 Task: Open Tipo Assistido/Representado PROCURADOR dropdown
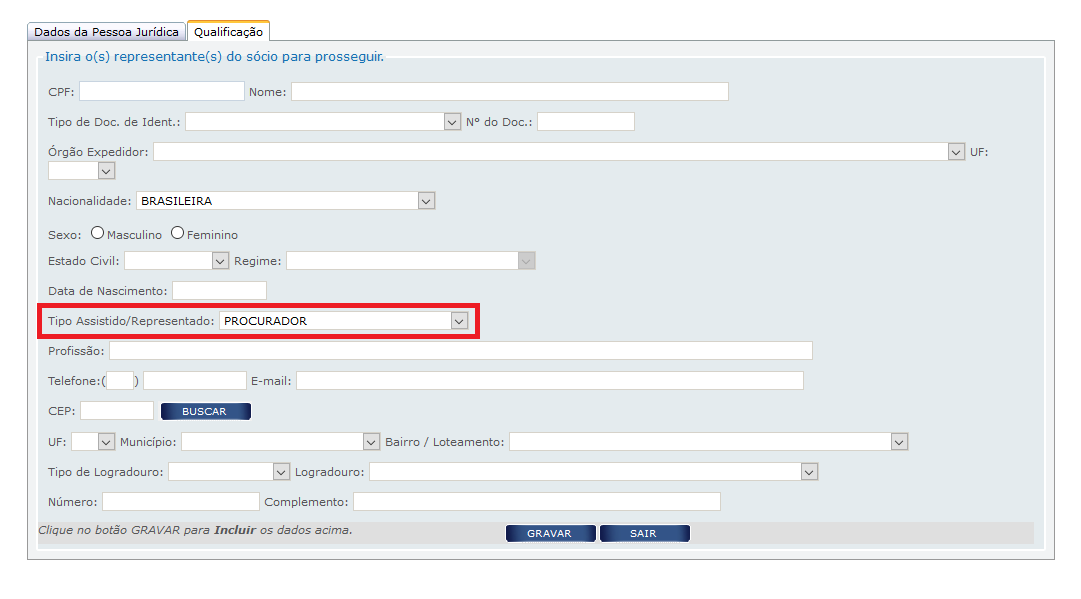click(x=344, y=321)
